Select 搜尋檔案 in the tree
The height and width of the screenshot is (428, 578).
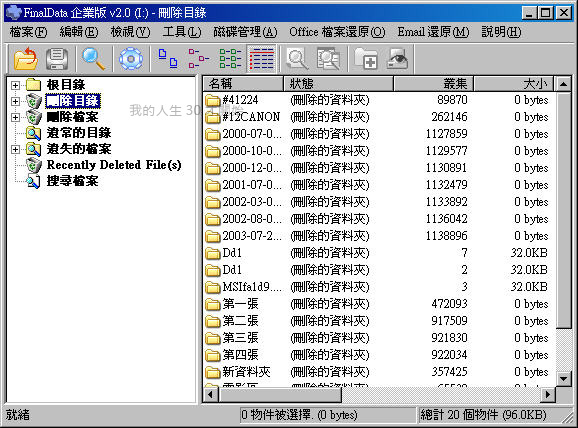[73, 181]
